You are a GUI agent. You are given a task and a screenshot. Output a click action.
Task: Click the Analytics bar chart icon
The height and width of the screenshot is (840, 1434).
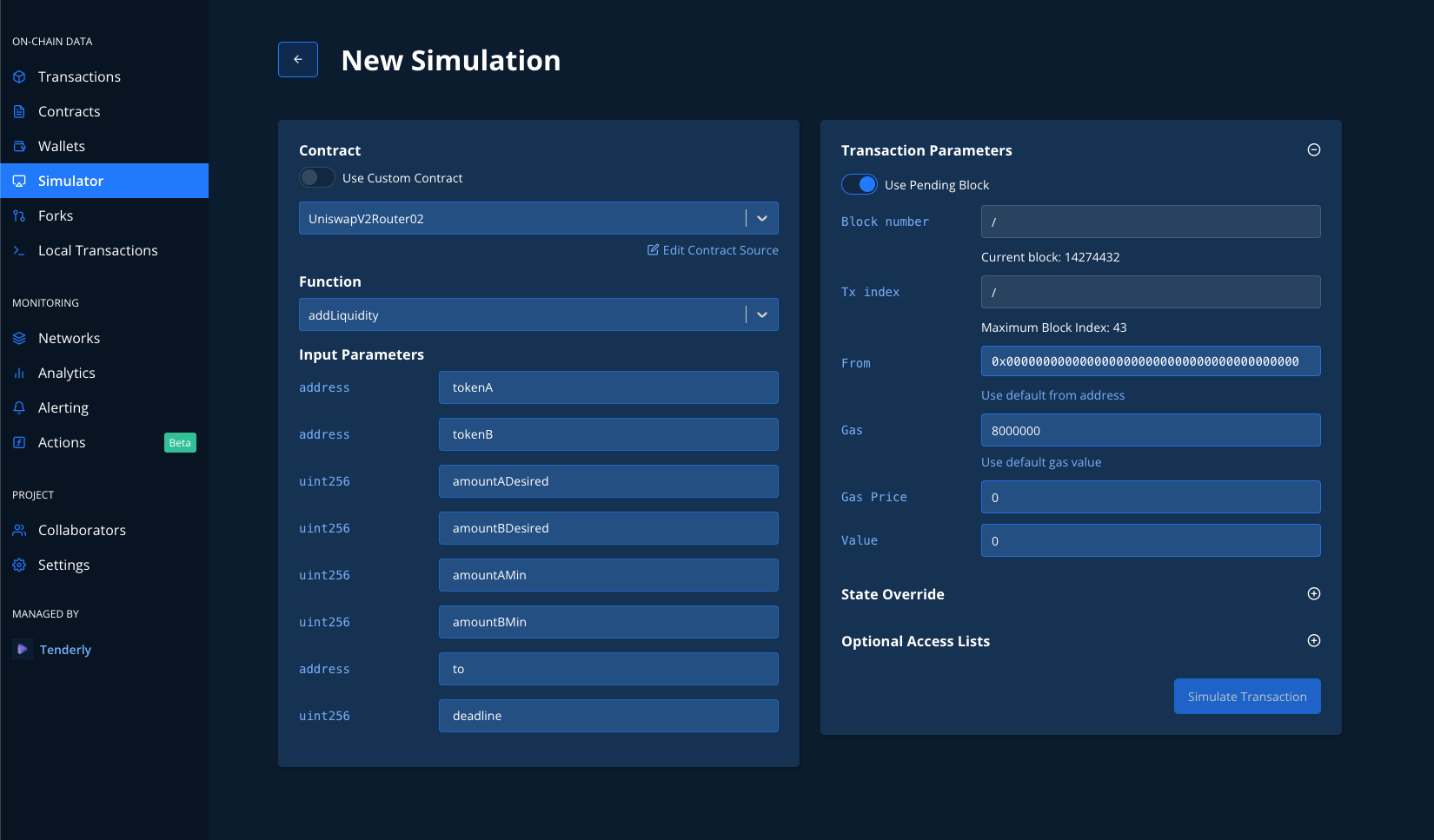19,373
